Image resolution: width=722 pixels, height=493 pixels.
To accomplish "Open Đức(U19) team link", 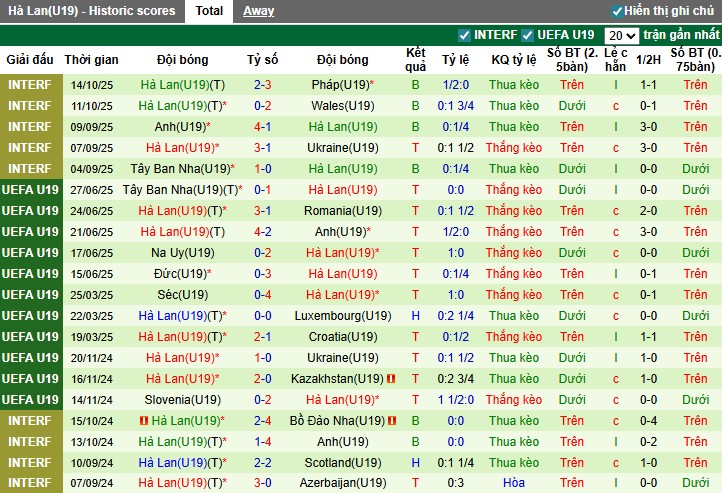I will click(182, 274).
